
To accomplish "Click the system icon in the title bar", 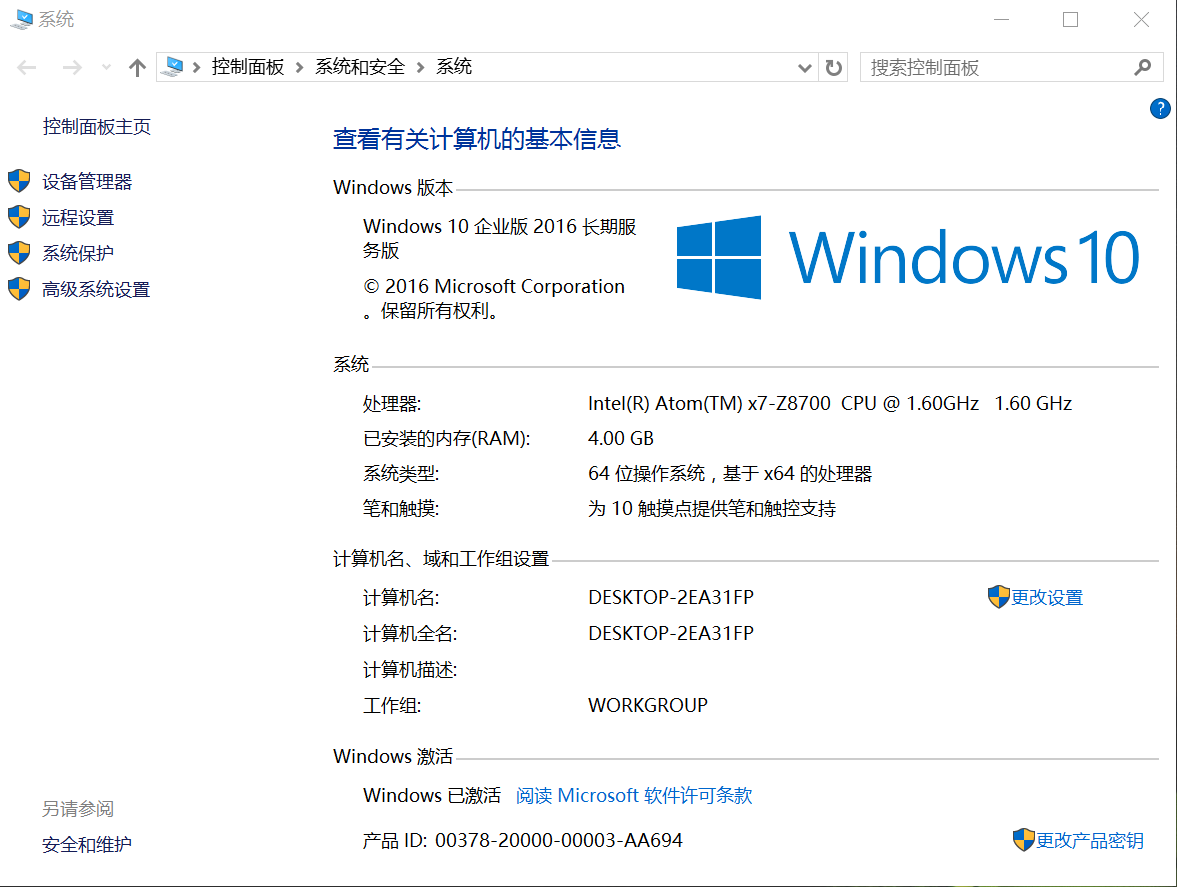I will [22, 19].
